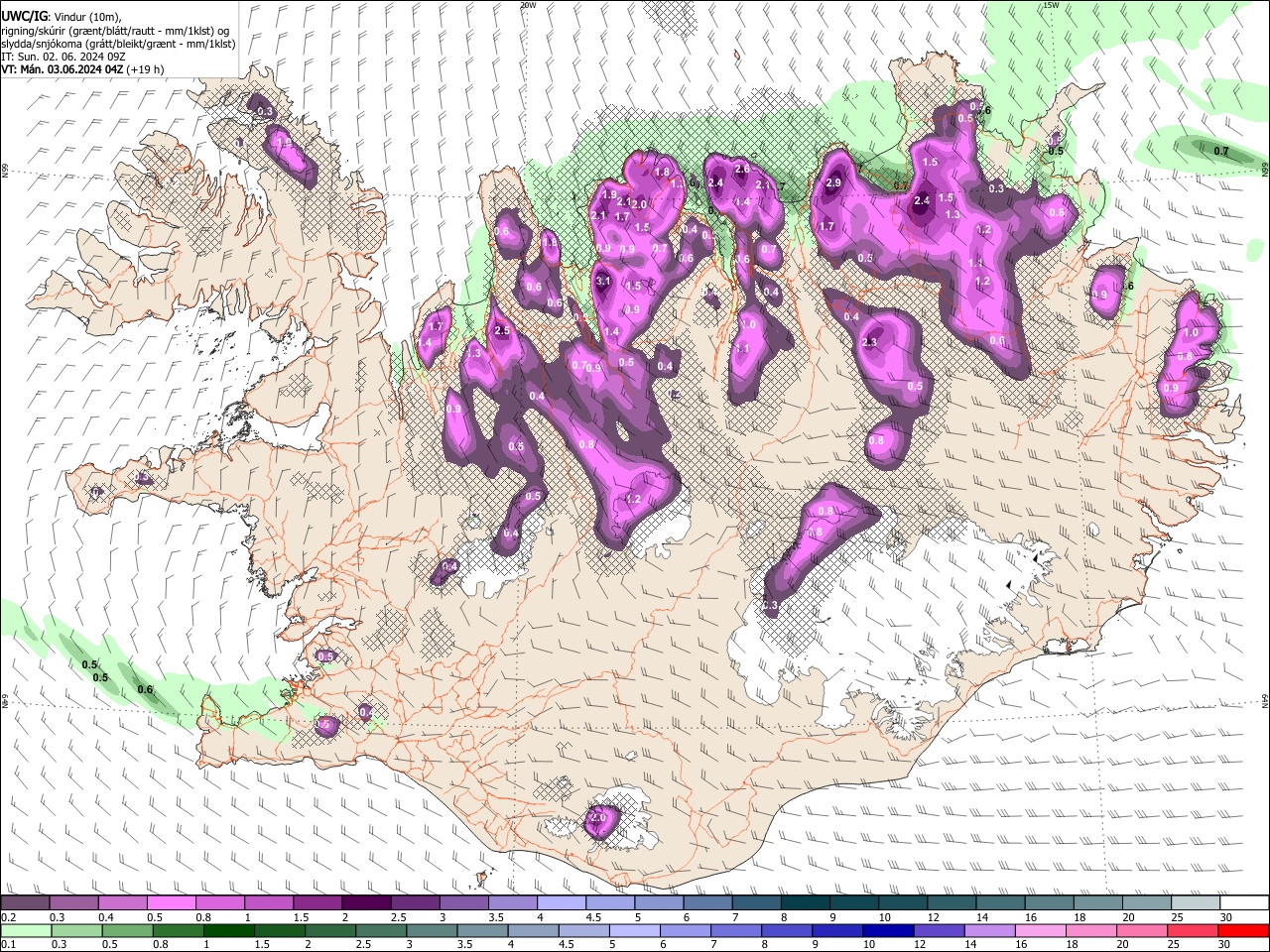The height and width of the screenshot is (952, 1270).
Task: Pick the dark blue 10 mm rain swatch
Action: [x=888, y=930]
